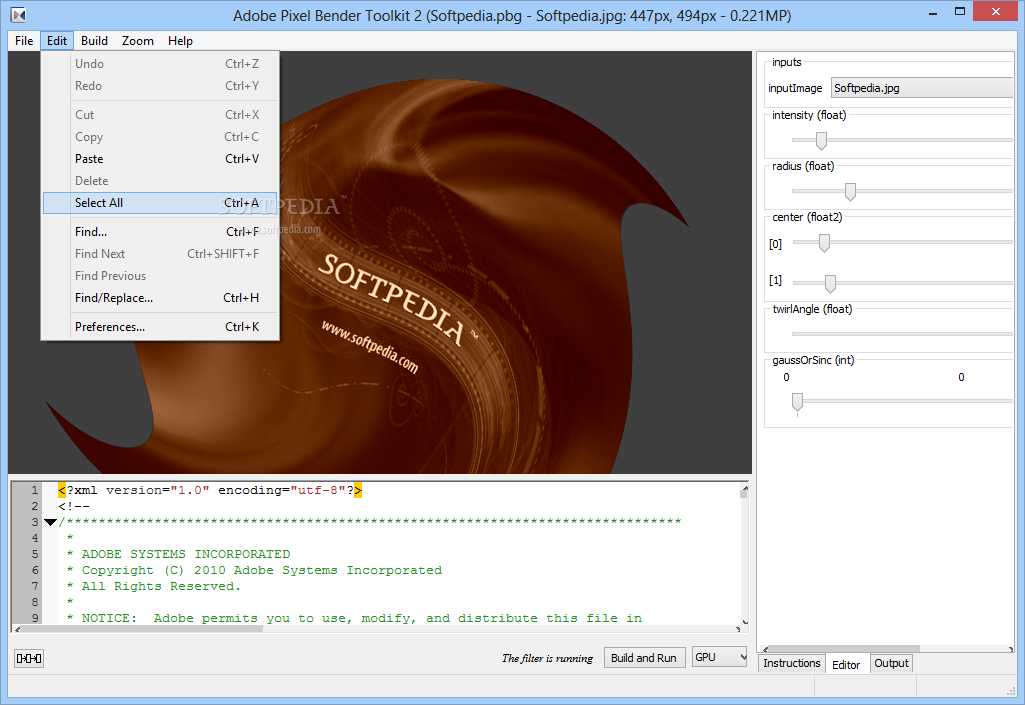Click the greyed Find Previous menu entry
Screen dimensions: 1025x705
(x=160, y=275)
